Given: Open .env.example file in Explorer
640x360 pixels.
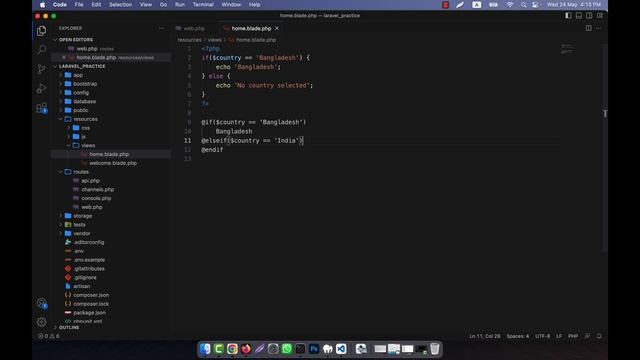Looking at the screenshot, I should click(x=89, y=260).
